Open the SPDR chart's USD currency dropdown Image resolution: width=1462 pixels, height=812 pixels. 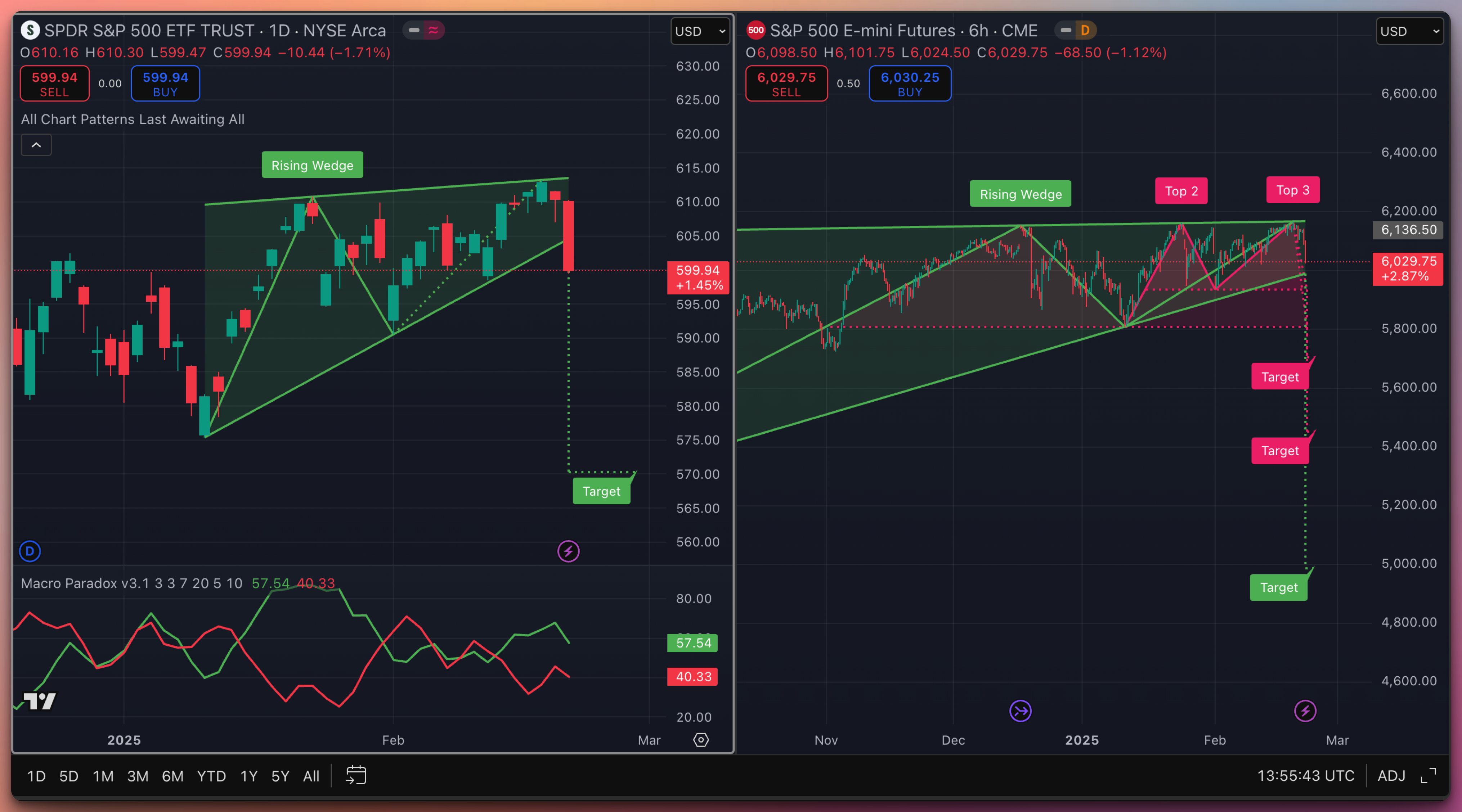tap(700, 31)
